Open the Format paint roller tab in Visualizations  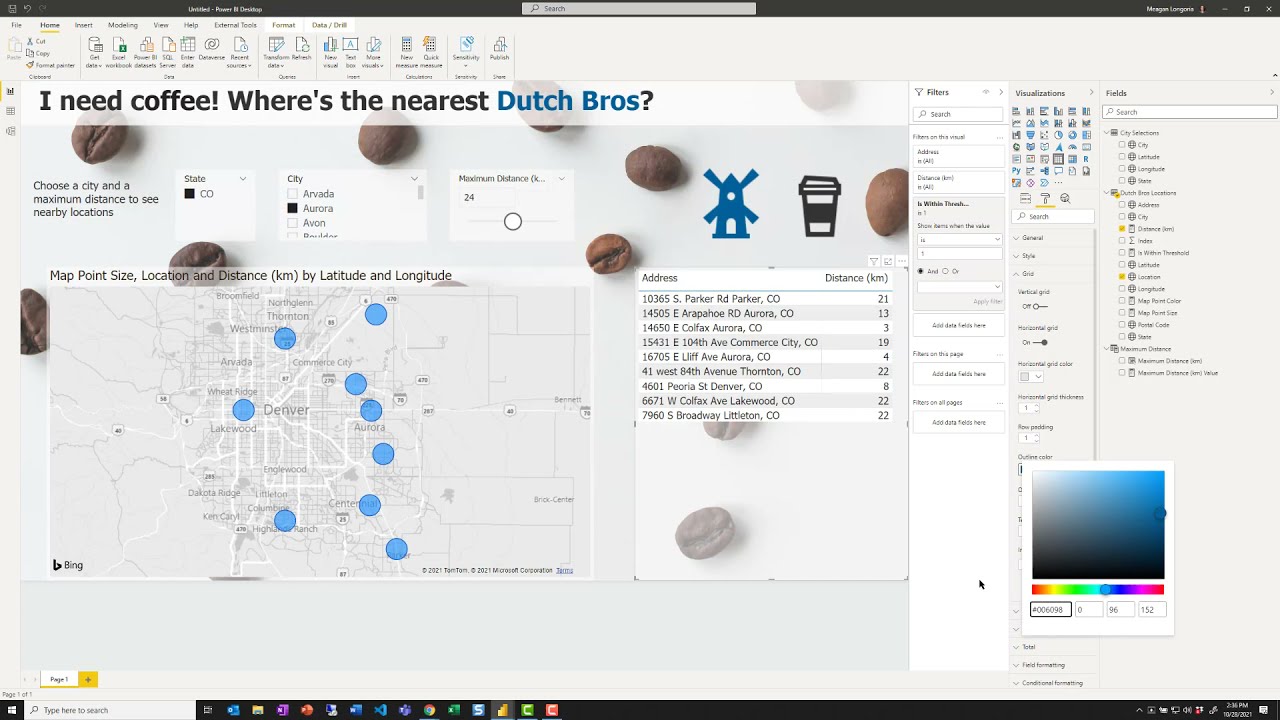[x=1046, y=199]
